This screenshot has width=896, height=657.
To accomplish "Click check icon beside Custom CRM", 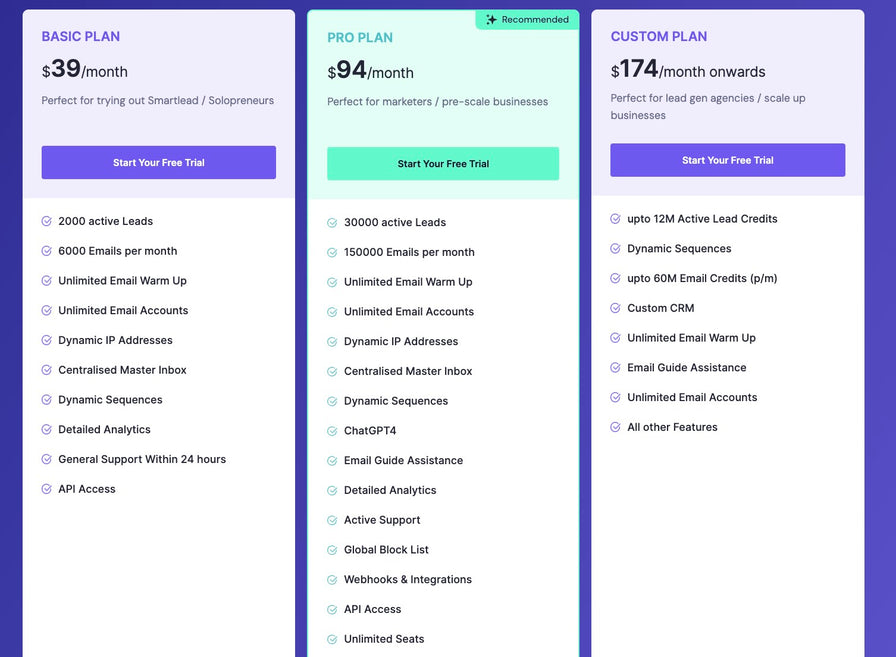I will click(616, 308).
